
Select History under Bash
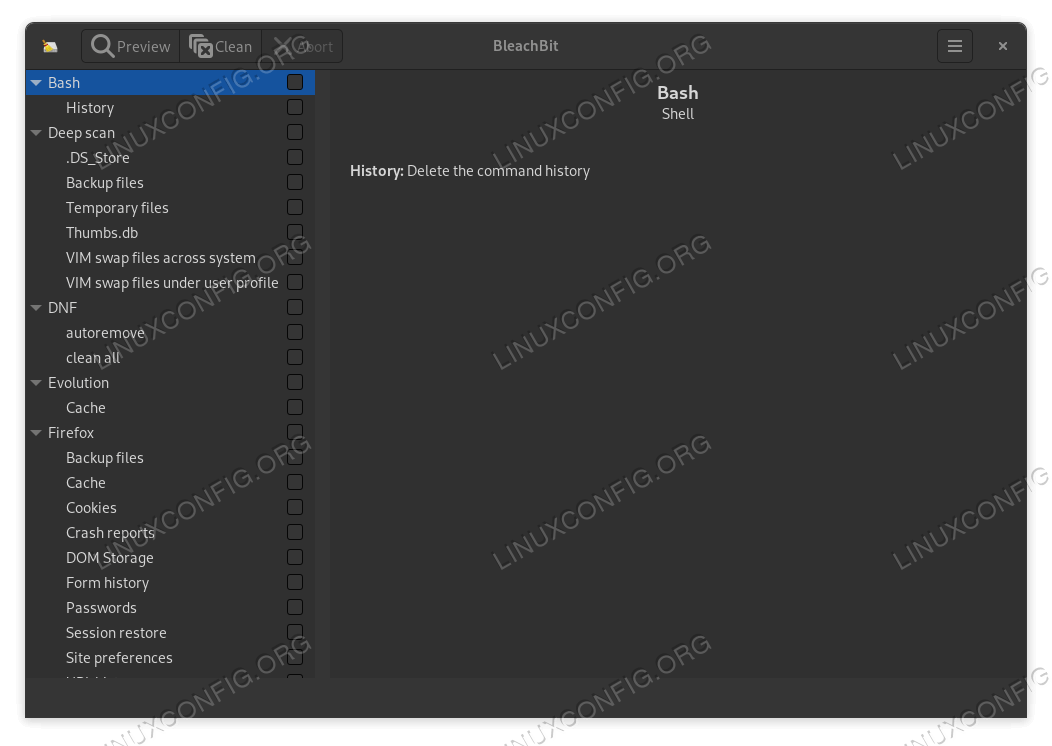(90, 108)
